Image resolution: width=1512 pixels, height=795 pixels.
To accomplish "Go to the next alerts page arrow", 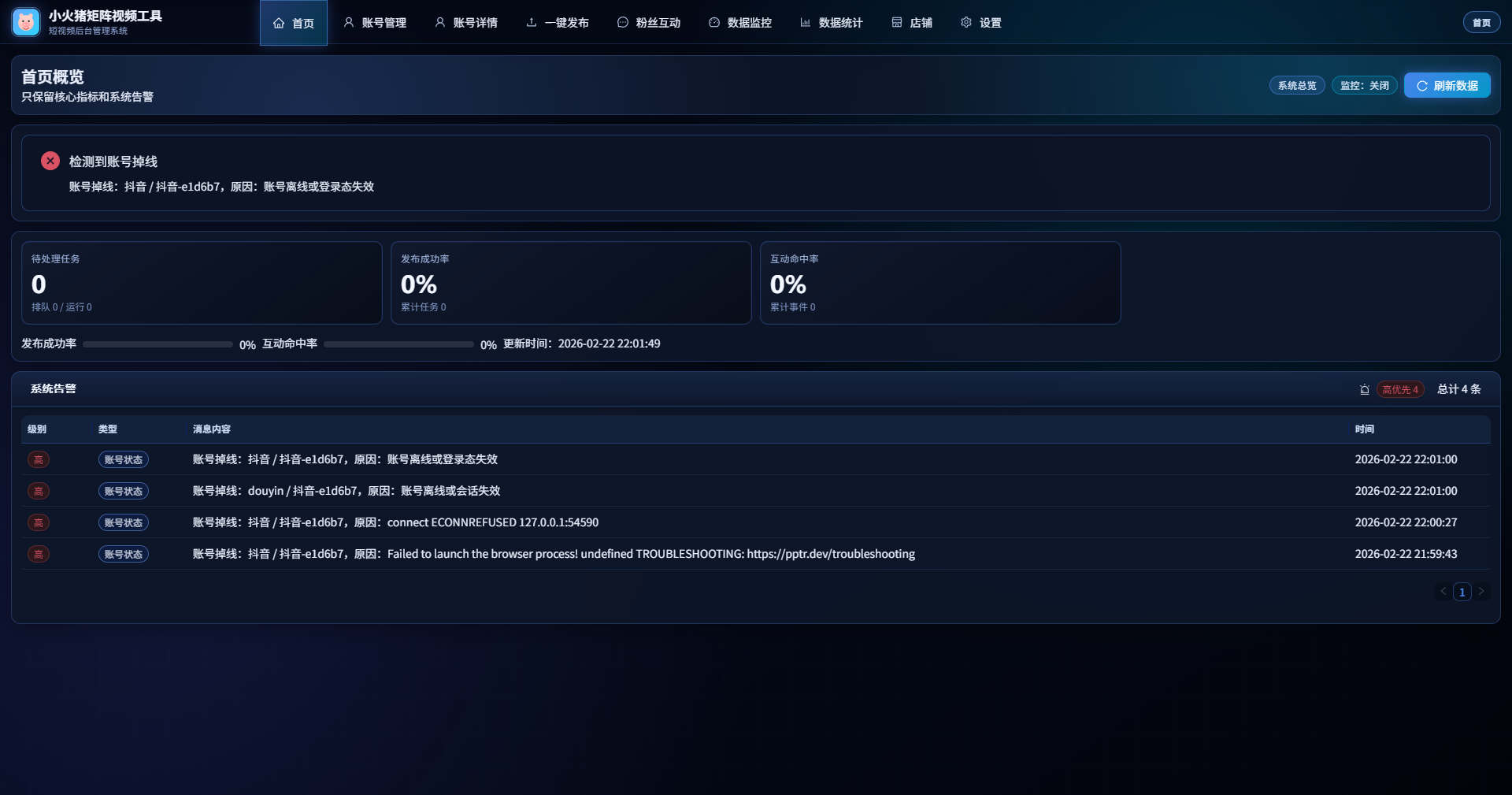I will [1481, 591].
